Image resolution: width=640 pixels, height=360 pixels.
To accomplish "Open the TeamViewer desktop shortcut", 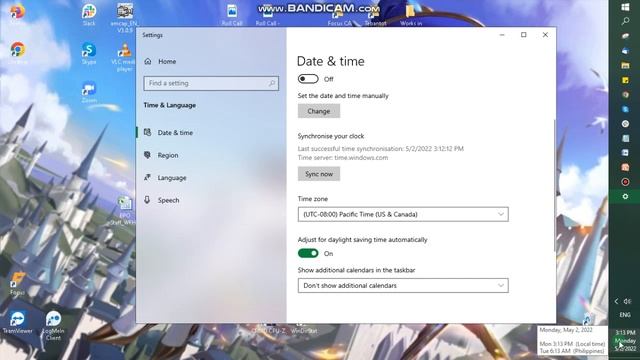I will [x=18, y=322].
